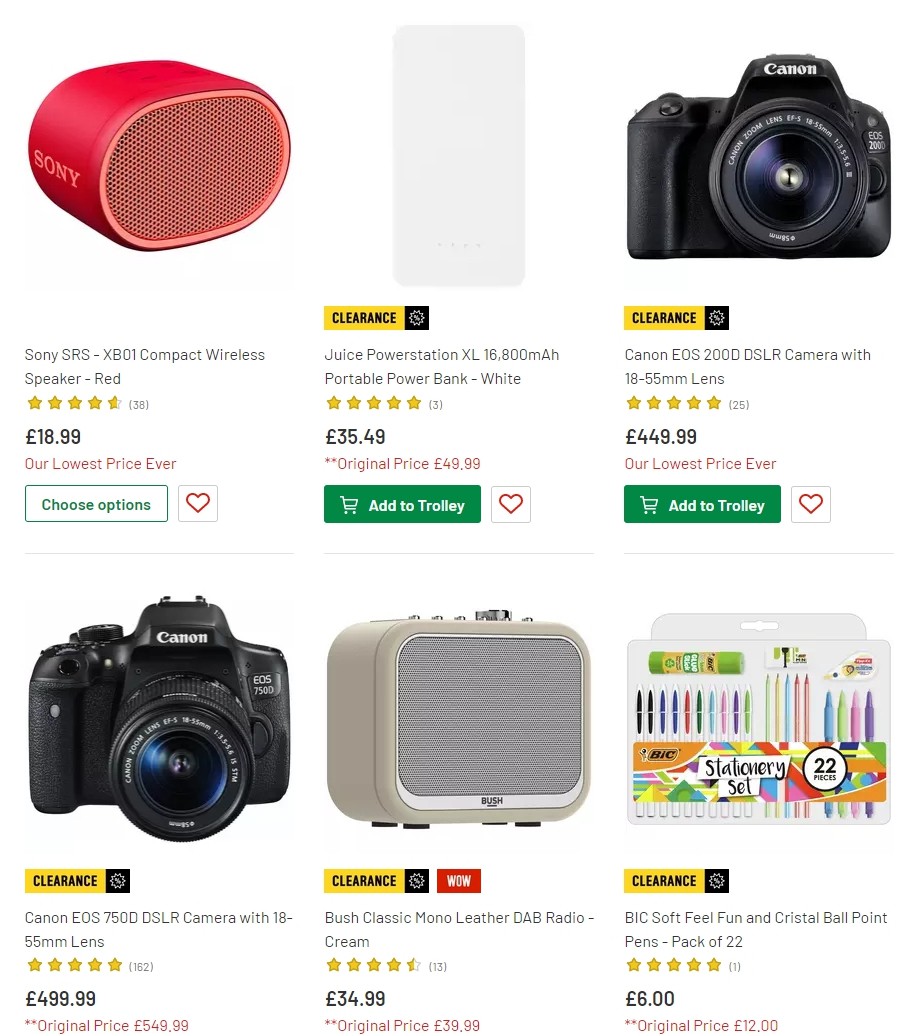Image resolution: width=922 pixels, height=1036 pixels.
Task: Click the first star in the Sony speaker rating
Action: (33, 403)
